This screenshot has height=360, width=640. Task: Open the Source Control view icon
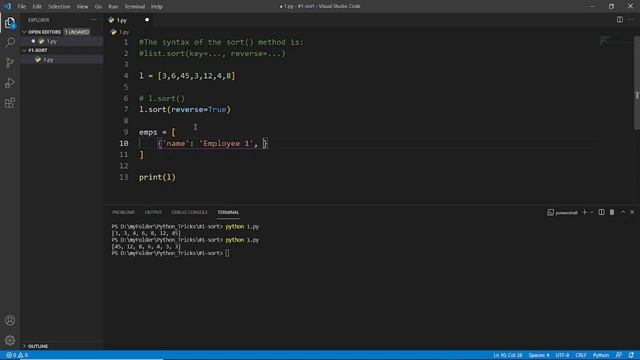coord(10,62)
